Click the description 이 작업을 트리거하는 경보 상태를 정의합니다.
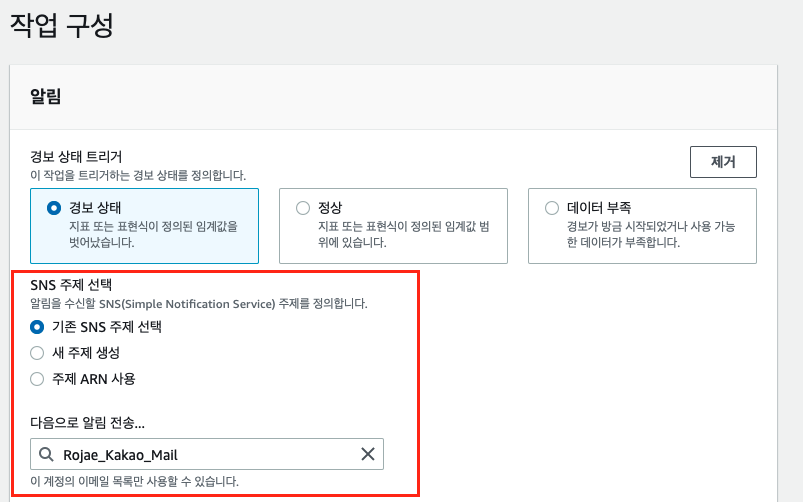The image size is (803, 502). (138, 175)
